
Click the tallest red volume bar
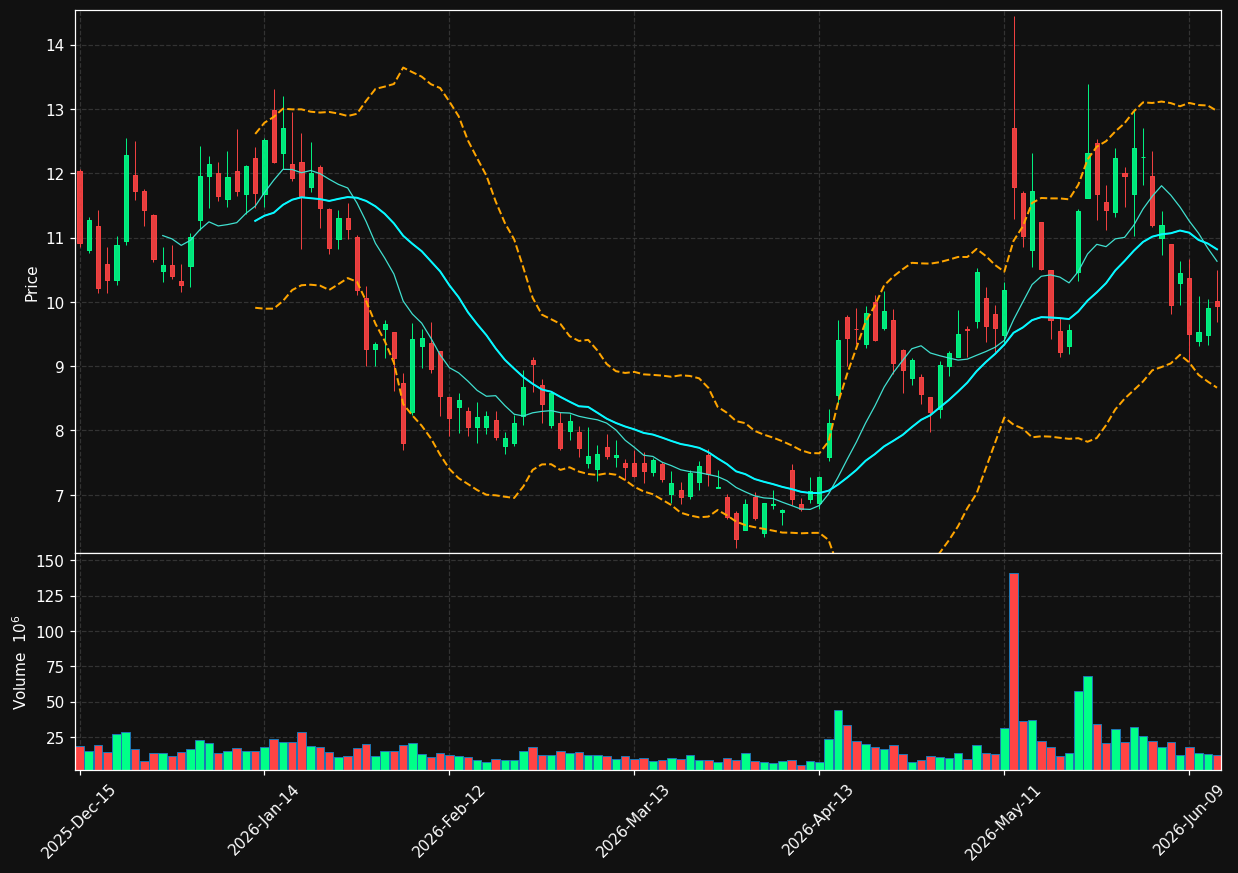[x=1014, y=671]
